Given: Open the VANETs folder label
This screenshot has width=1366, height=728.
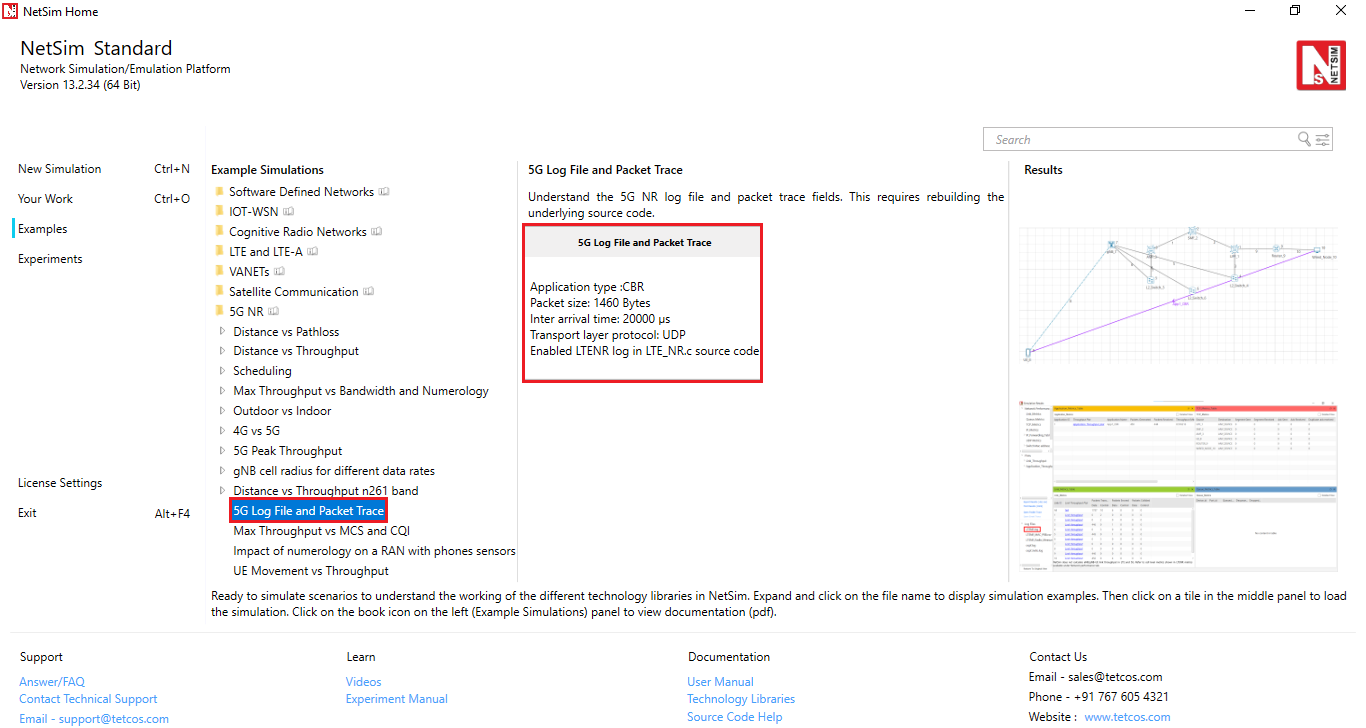Looking at the screenshot, I should [249, 272].
